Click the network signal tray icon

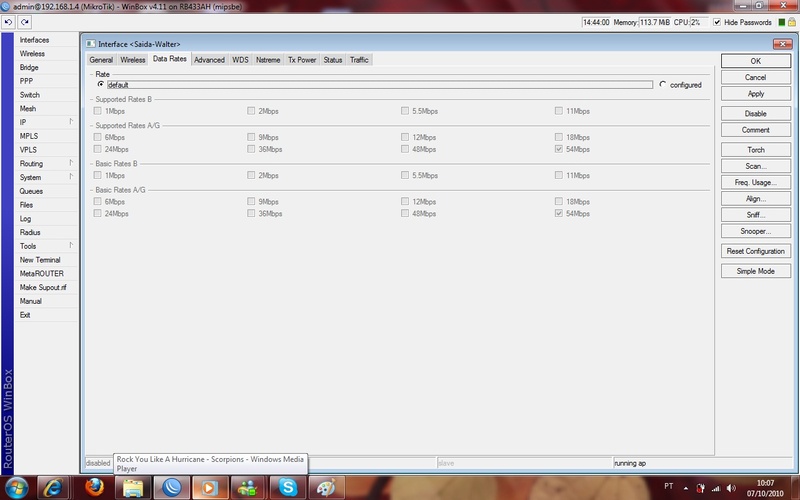click(716, 488)
